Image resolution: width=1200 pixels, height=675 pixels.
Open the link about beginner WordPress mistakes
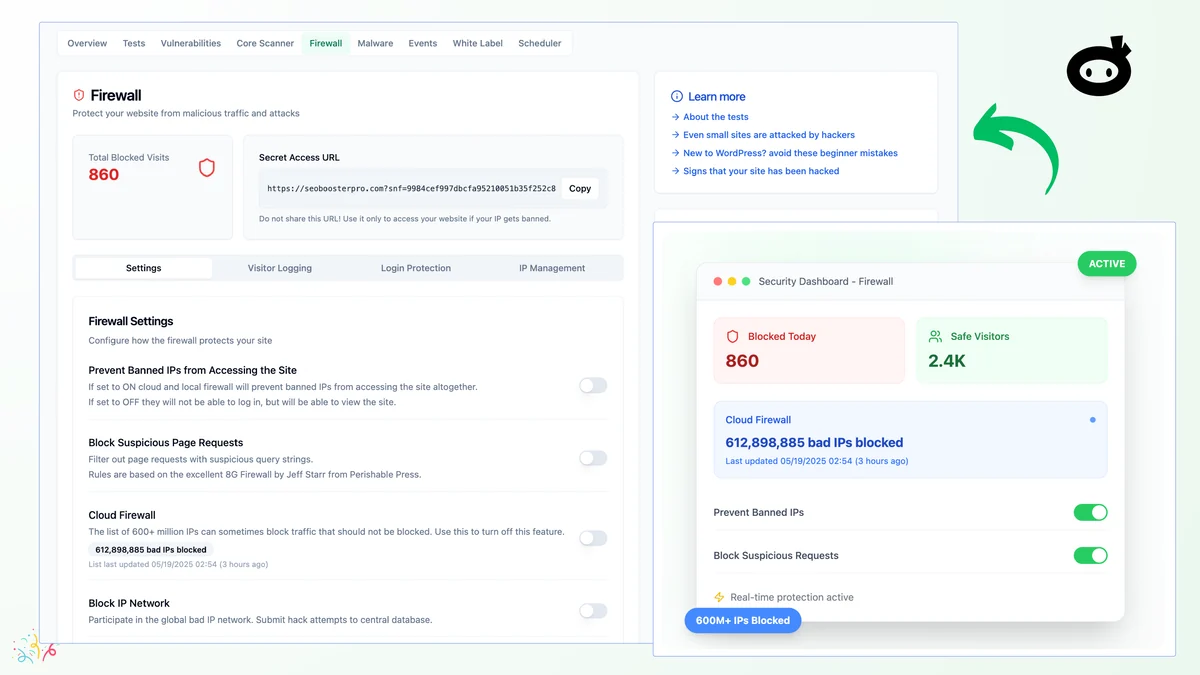click(x=790, y=152)
